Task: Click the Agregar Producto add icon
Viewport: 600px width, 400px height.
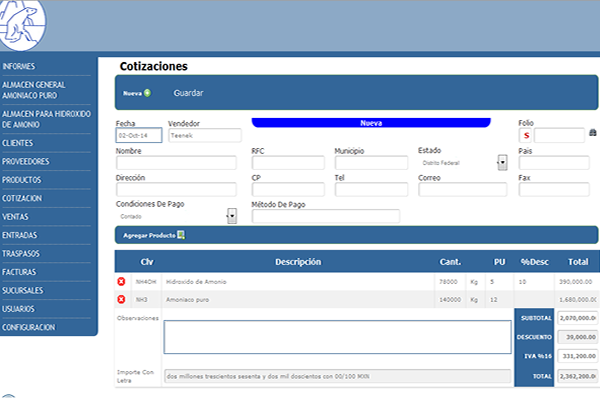Action: click(x=181, y=236)
